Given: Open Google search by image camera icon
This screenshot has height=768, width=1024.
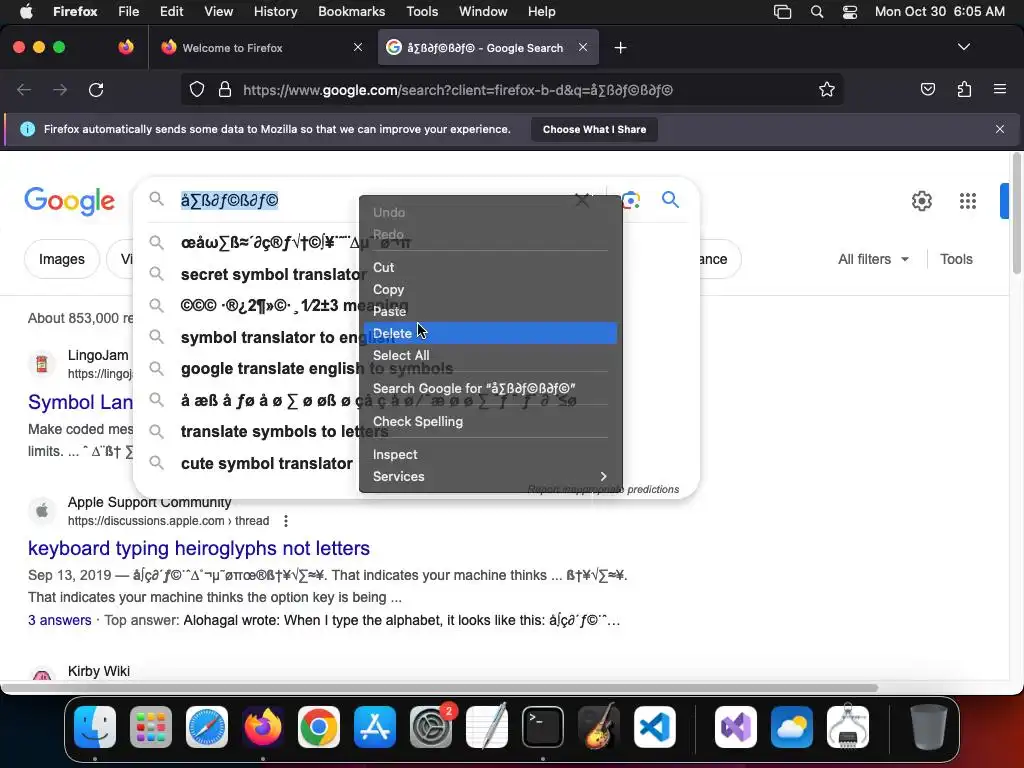Looking at the screenshot, I should coord(631,200).
